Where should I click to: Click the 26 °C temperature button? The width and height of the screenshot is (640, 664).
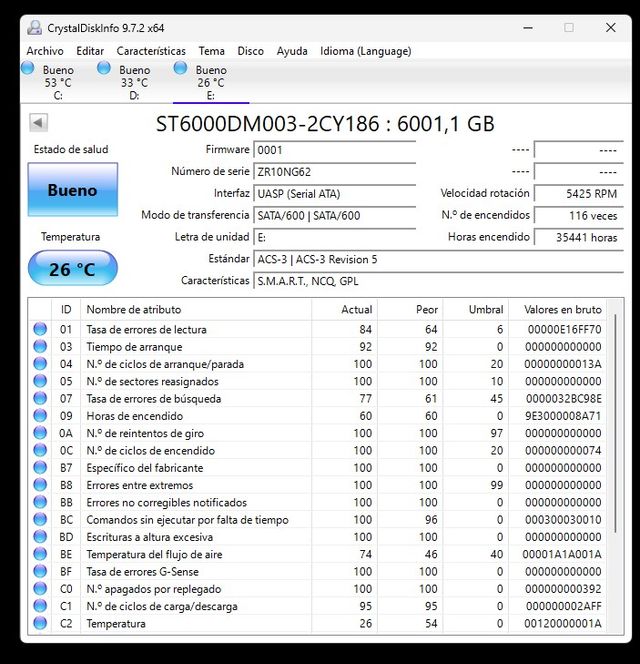(72, 269)
